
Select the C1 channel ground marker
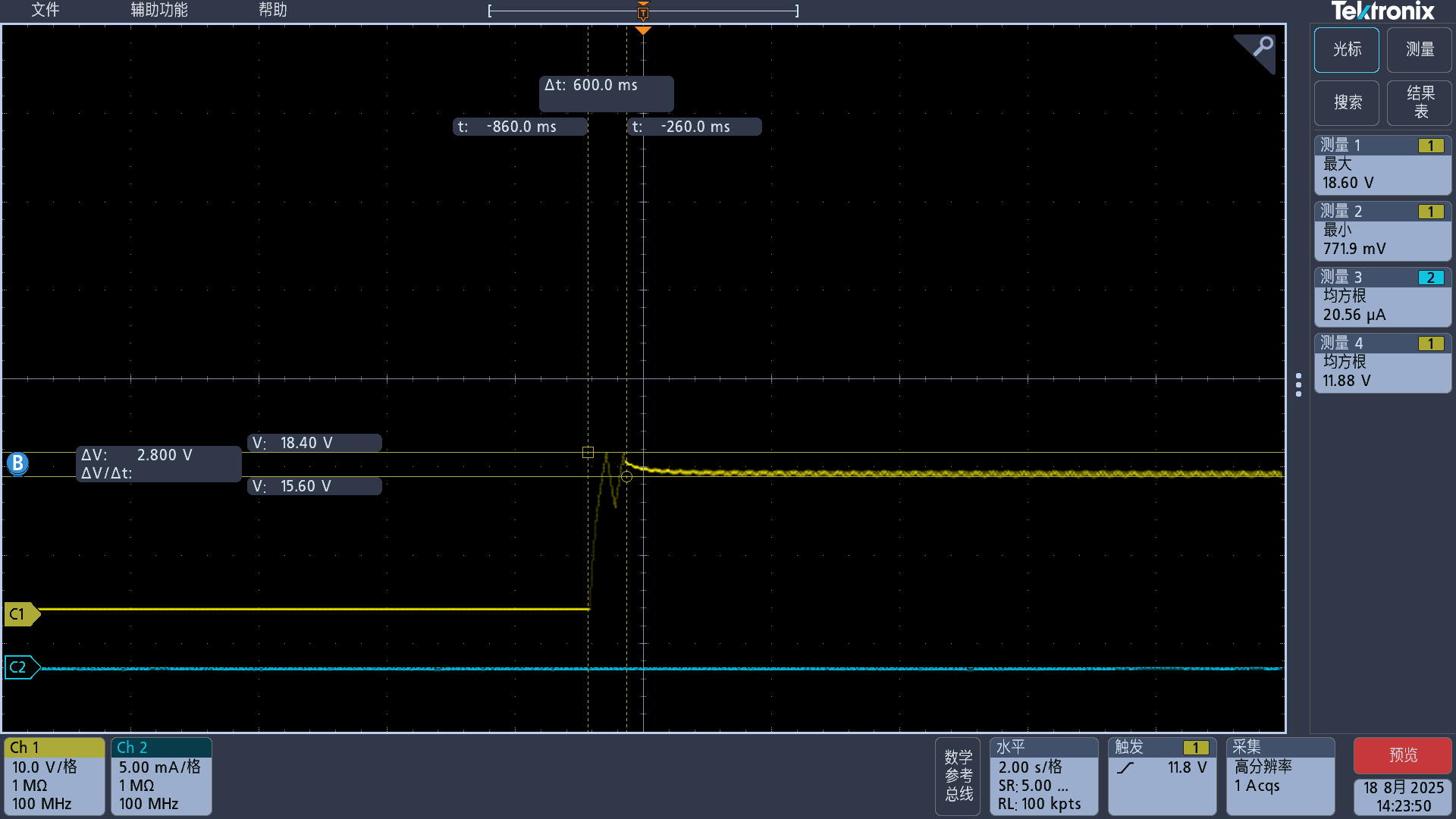coord(20,613)
